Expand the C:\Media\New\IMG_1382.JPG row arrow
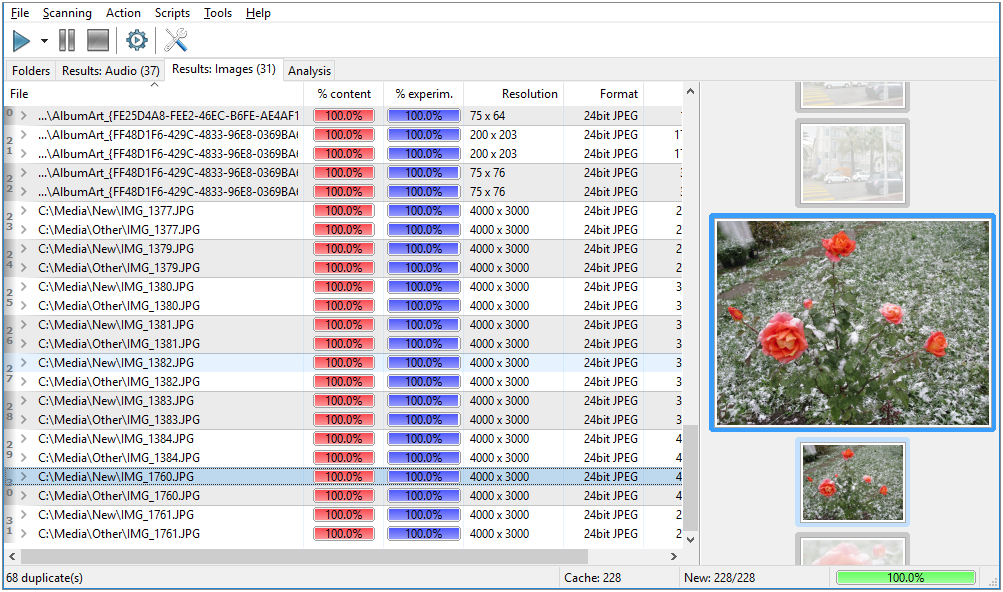This screenshot has width=1003, height=592. coord(23,363)
